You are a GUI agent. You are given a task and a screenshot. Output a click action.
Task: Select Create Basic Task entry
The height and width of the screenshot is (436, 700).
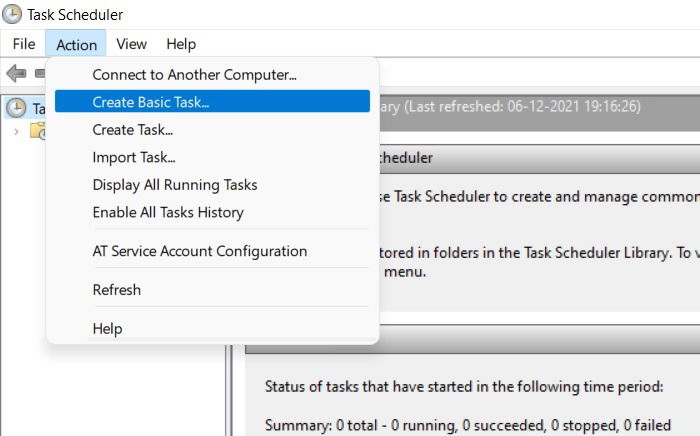[x=212, y=102]
